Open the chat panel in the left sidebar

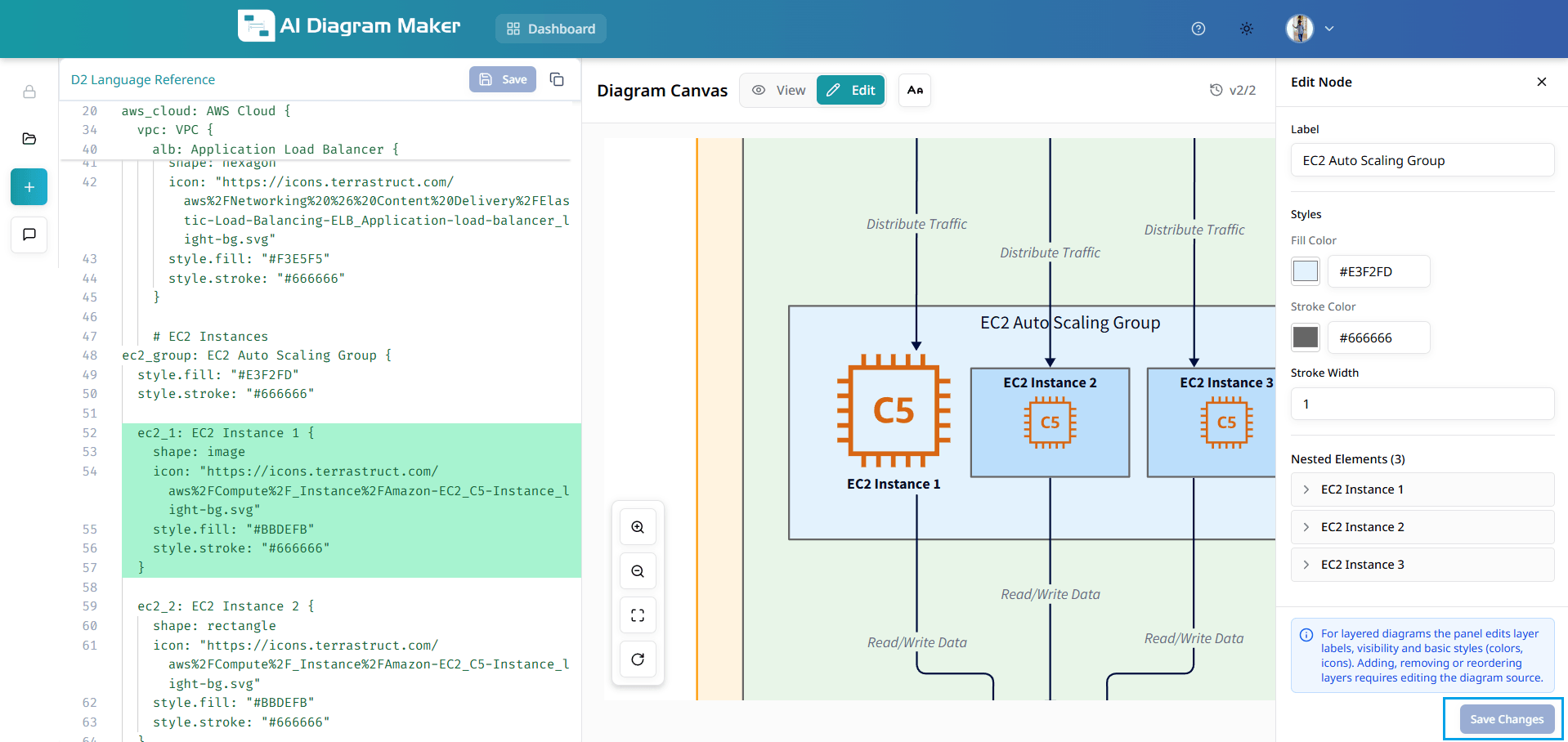pyautogui.click(x=29, y=235)
